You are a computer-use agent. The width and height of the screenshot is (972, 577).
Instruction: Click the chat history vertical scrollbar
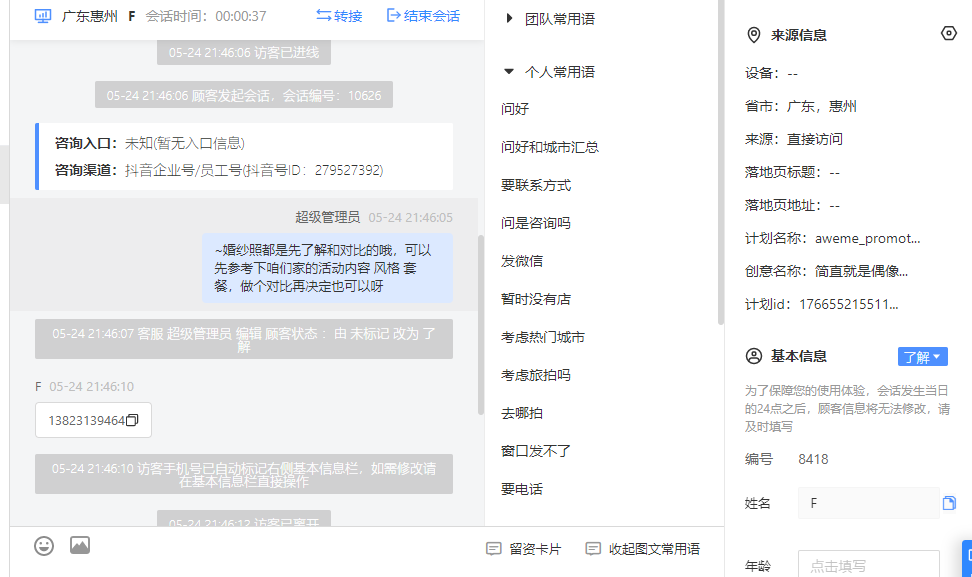click(480, 325)
